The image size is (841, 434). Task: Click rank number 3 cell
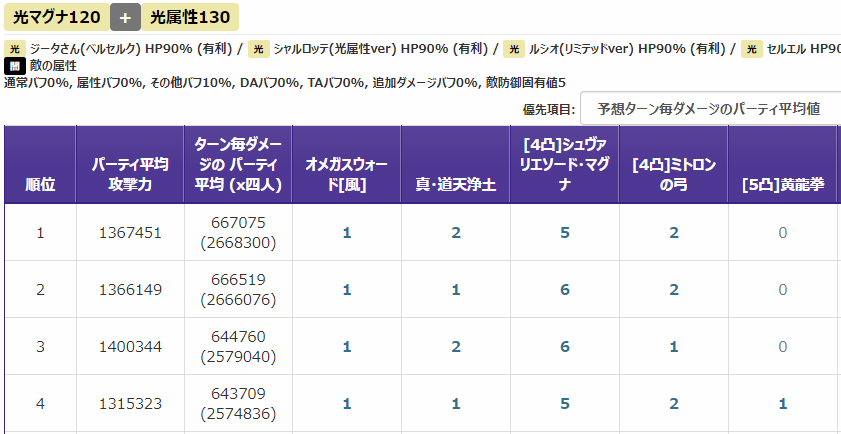click(40, 347)
